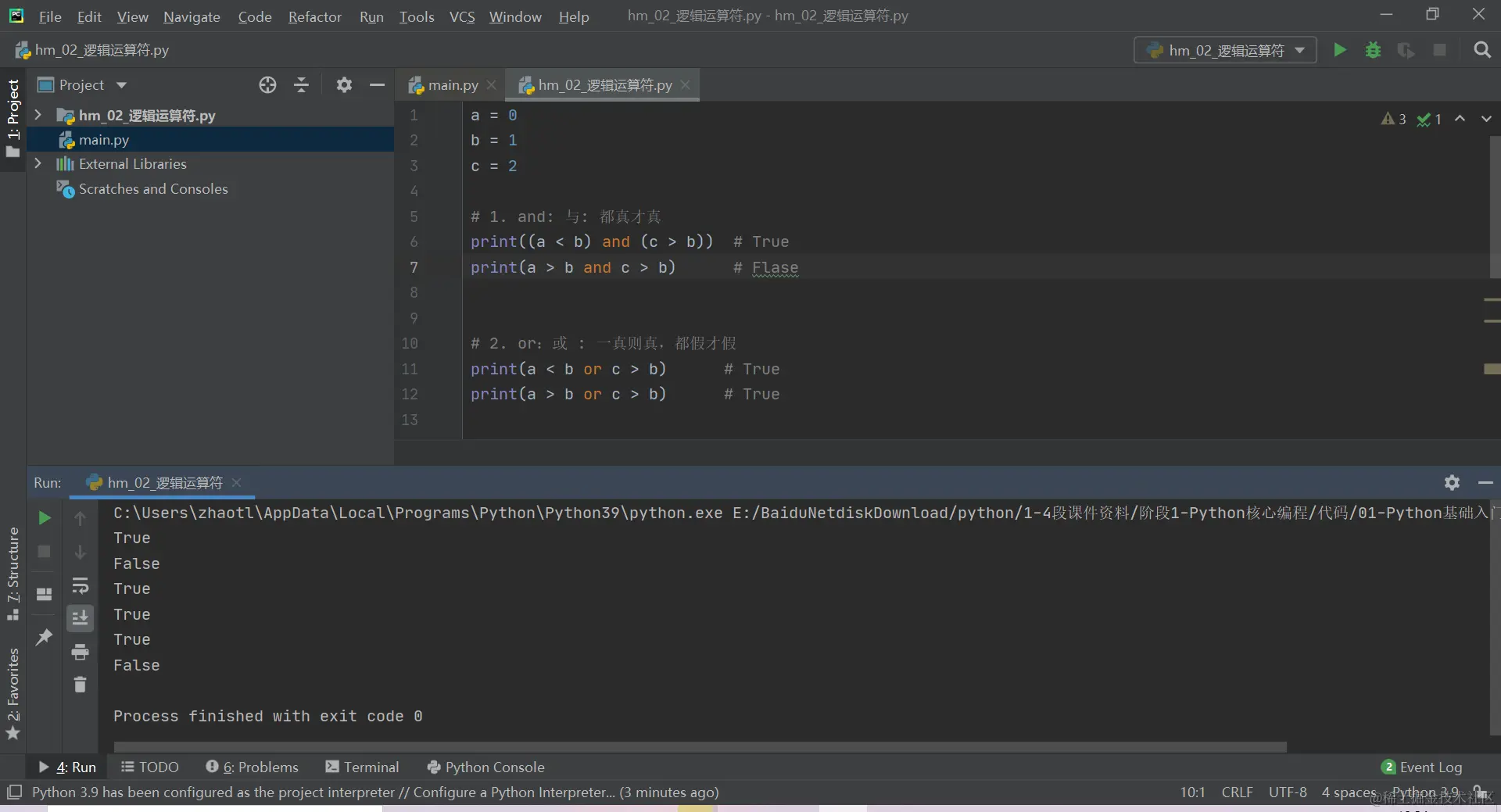This screenshot has height=812, width=1501.
Task: Open the Tools menu
Action: point(417,16)
